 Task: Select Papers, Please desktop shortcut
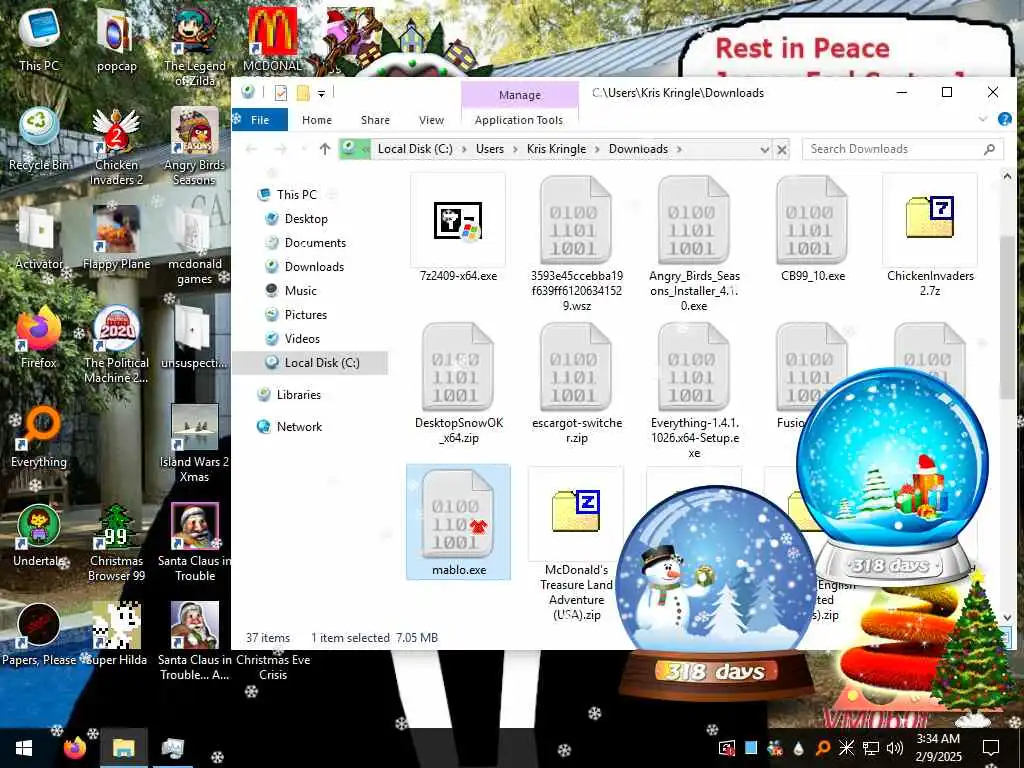(39, 635)
